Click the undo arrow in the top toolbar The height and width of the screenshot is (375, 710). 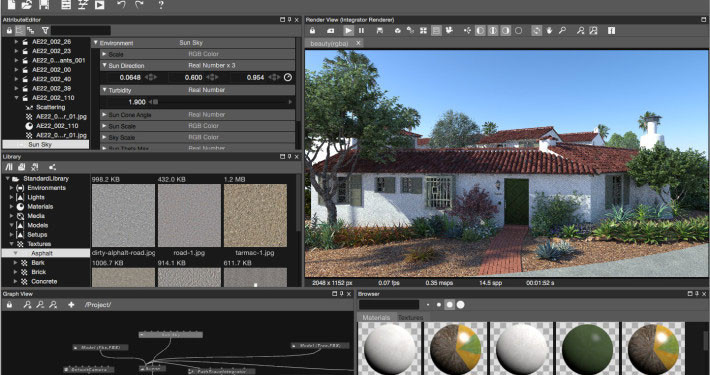tap(121, 5)
